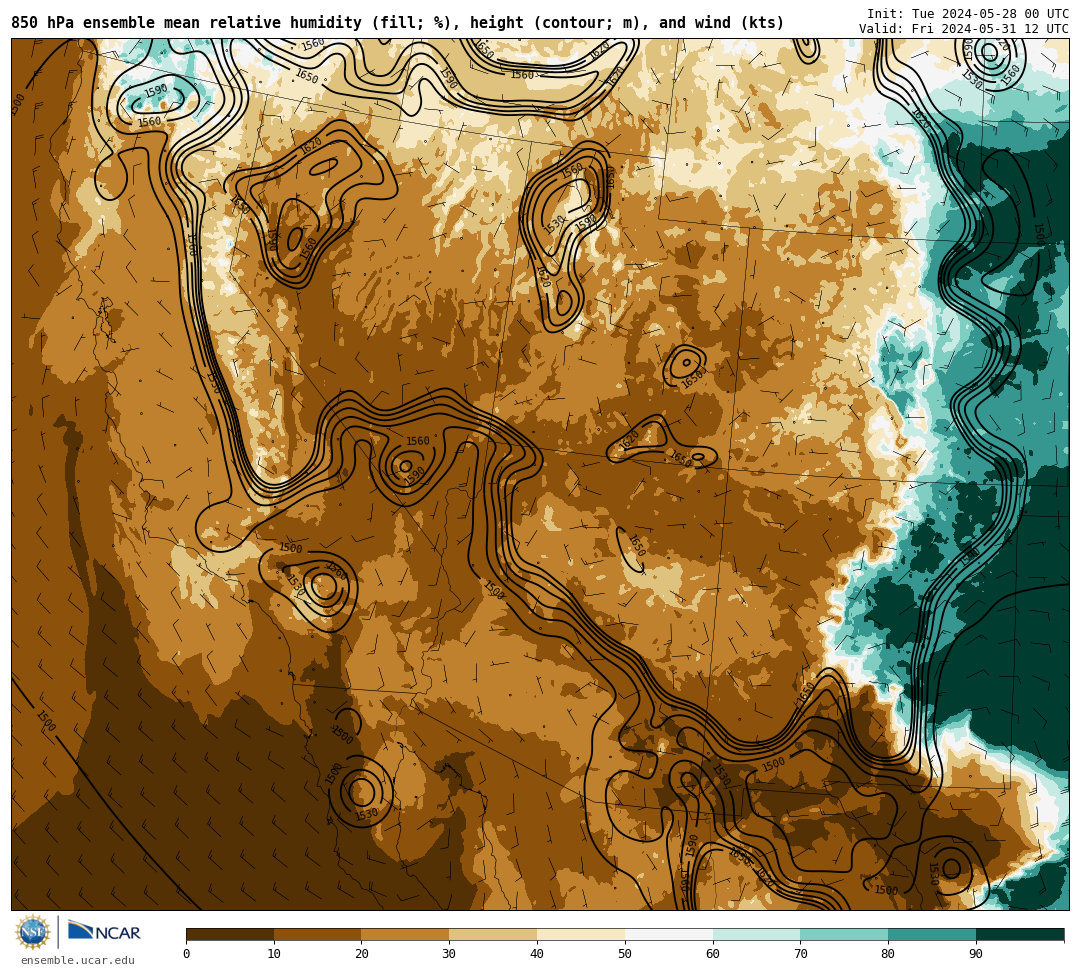Click the 80–90% dark teal colorbar segment
1080x973 pixels.
pos(932,934)
